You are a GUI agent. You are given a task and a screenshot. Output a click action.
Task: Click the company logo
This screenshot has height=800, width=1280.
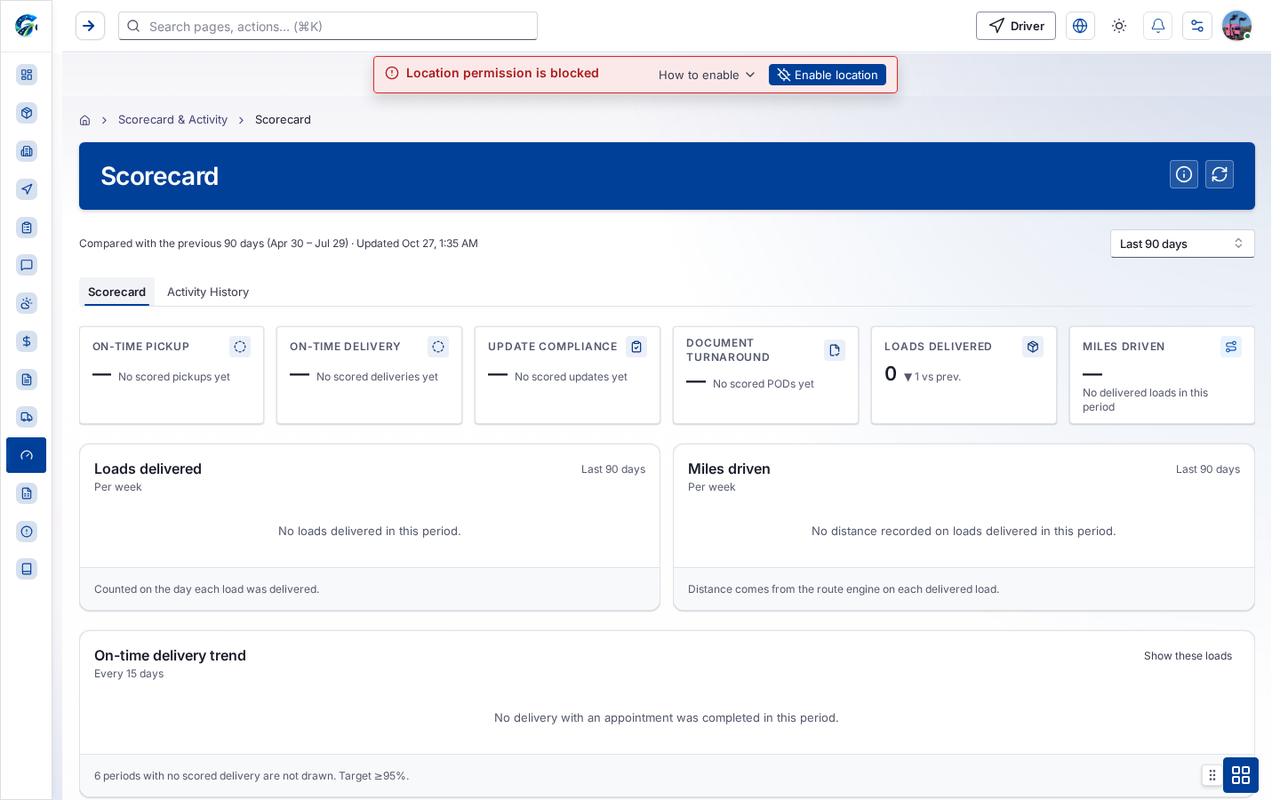tap(26, 25)
